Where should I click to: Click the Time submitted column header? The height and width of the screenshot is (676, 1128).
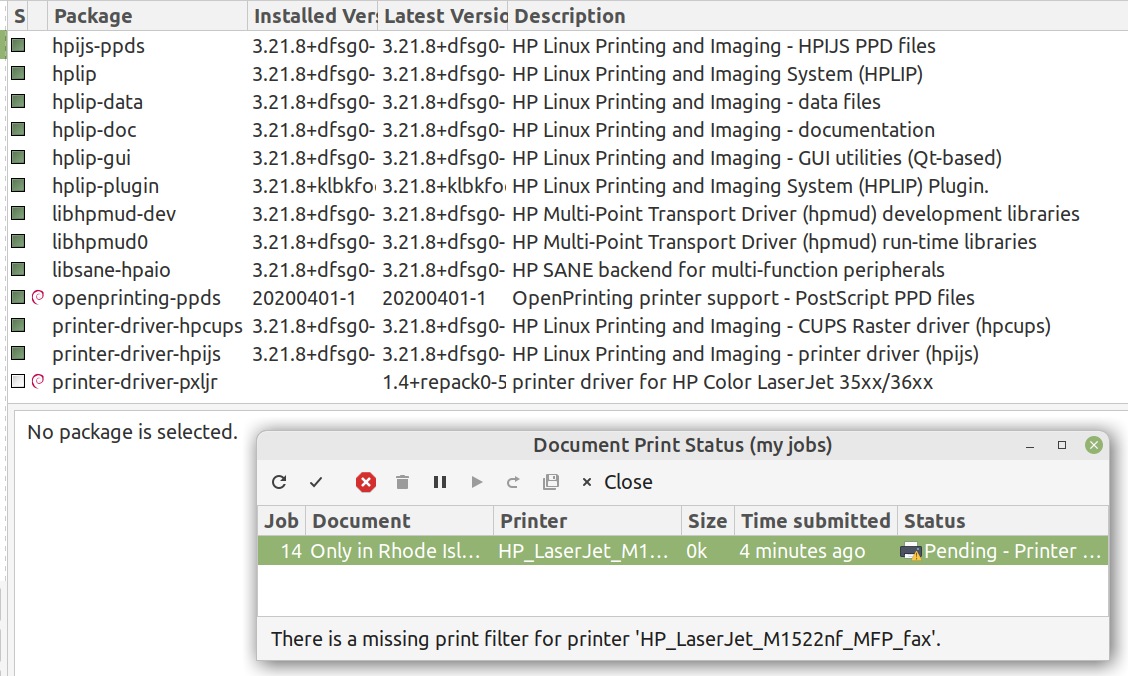[814, 520]
